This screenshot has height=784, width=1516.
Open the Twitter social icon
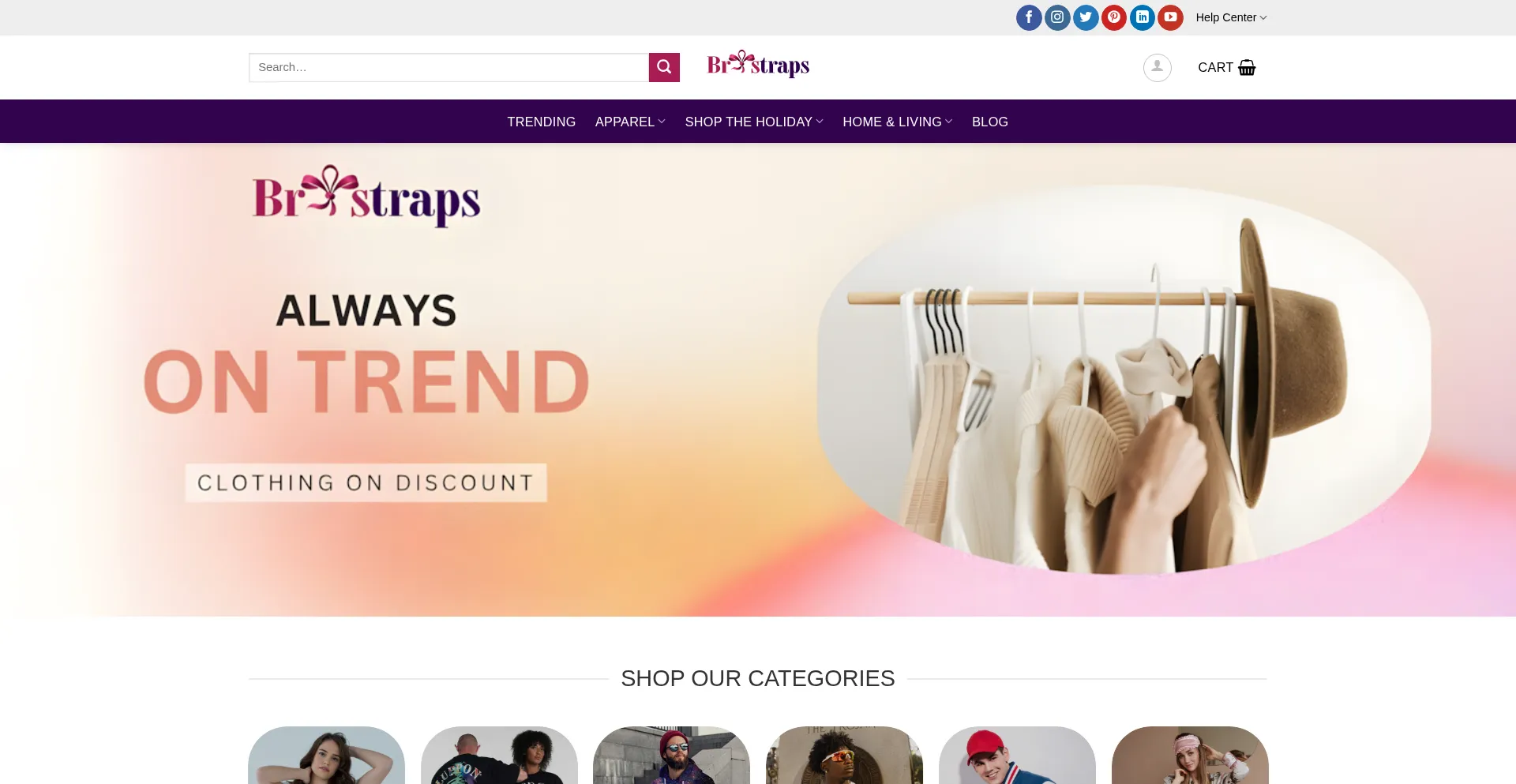[x=1086, y=17]
